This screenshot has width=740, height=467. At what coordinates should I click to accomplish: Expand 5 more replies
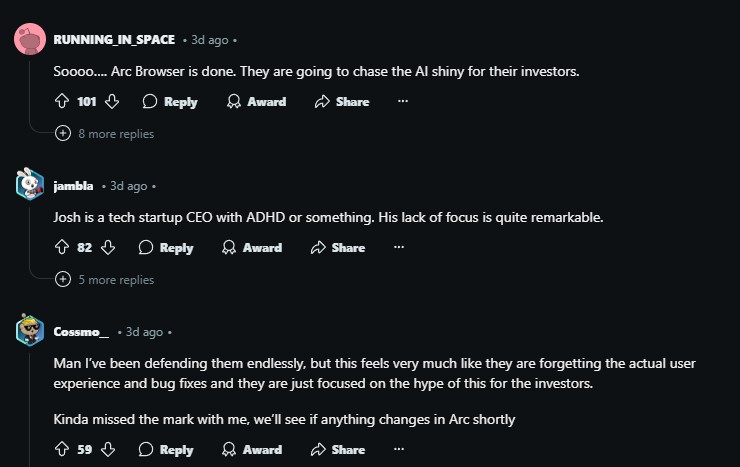(105, 279)
